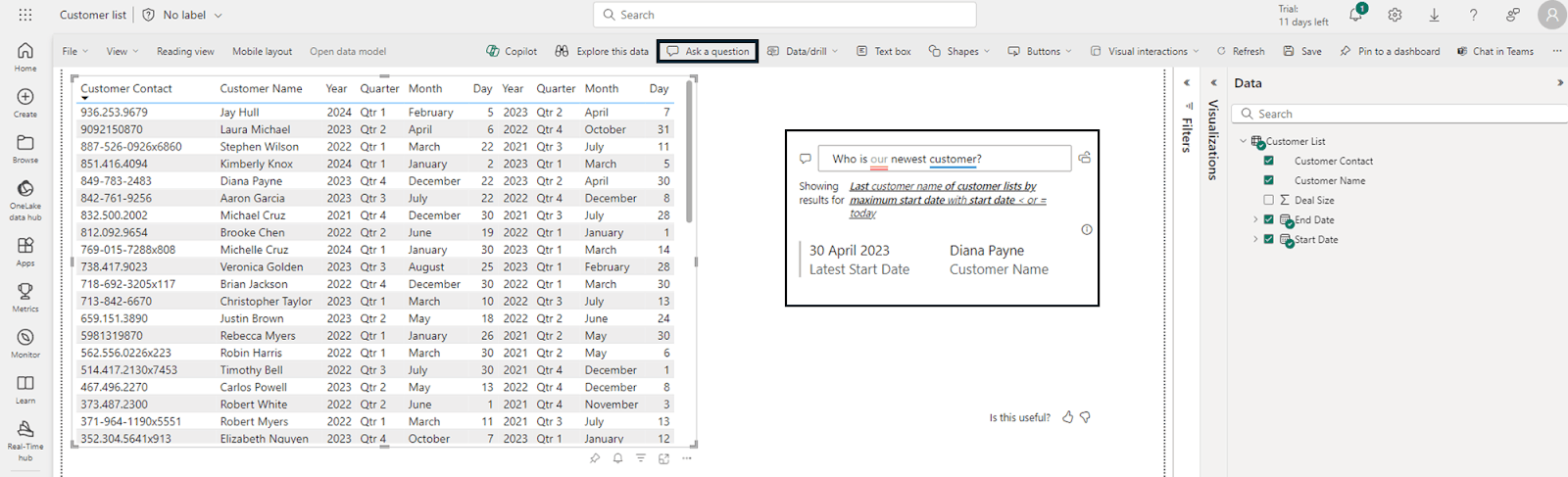Uncheck the Customer Name field
The image size is (1568, 477).
tap(1269, 180)
